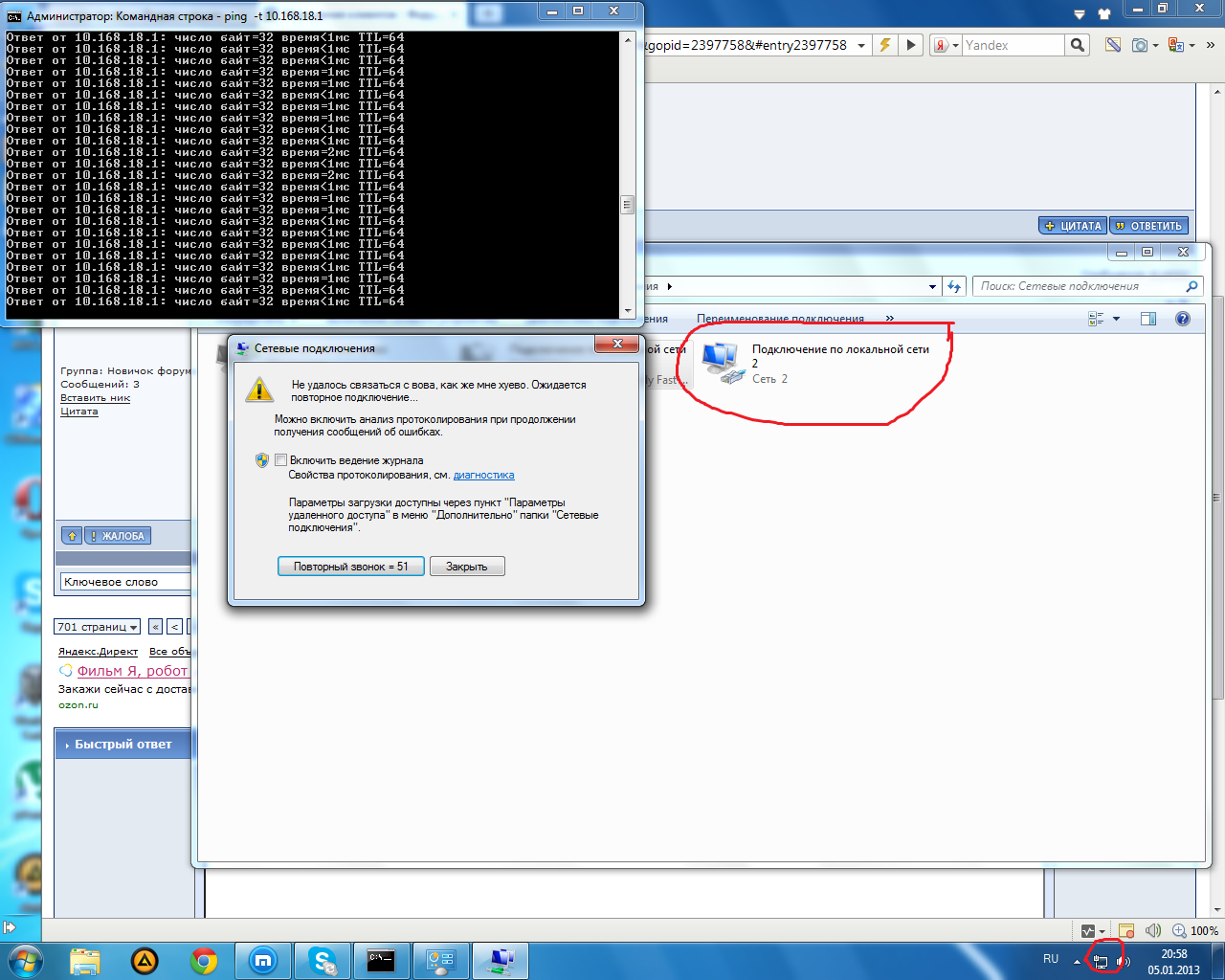Click the Yandex search magnifier icon

click(1078, 45)
